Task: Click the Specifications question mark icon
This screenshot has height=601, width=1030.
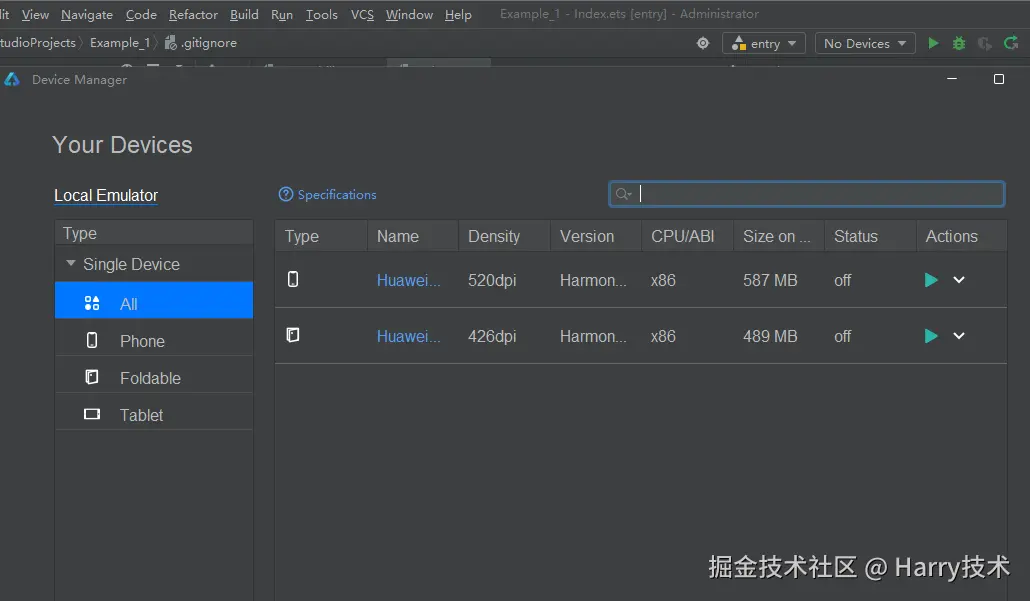Action: point(286,194)
